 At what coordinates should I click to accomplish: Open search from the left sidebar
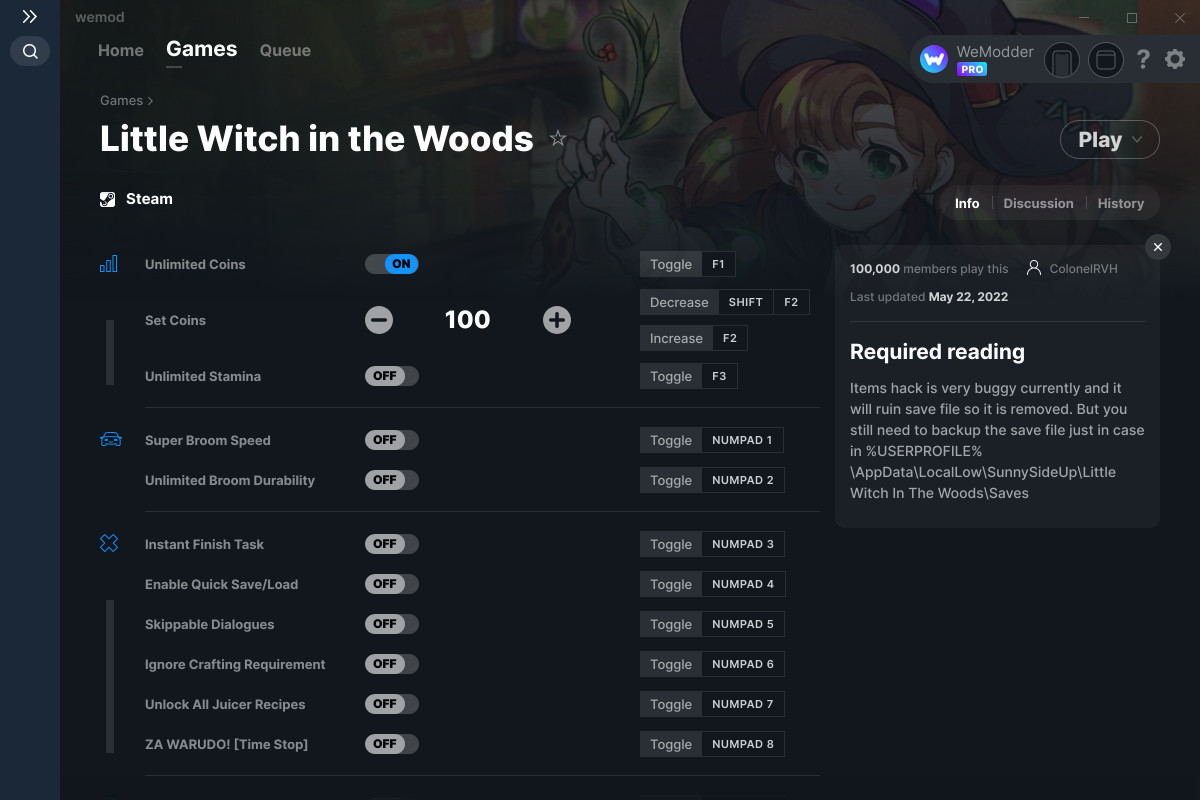click(x=29, y=51)
